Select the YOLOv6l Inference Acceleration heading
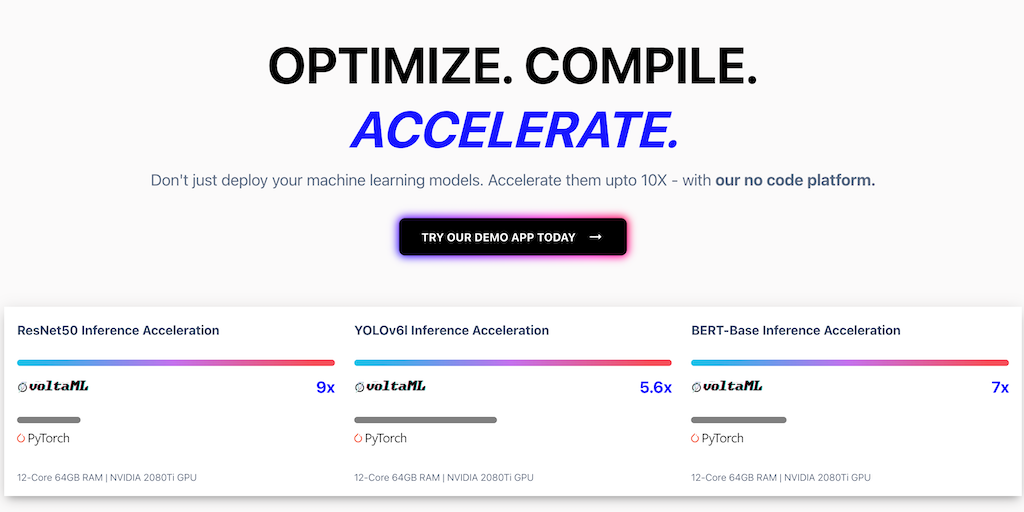Viewport: 1024px width, 512px height. (x=451, y=330)
